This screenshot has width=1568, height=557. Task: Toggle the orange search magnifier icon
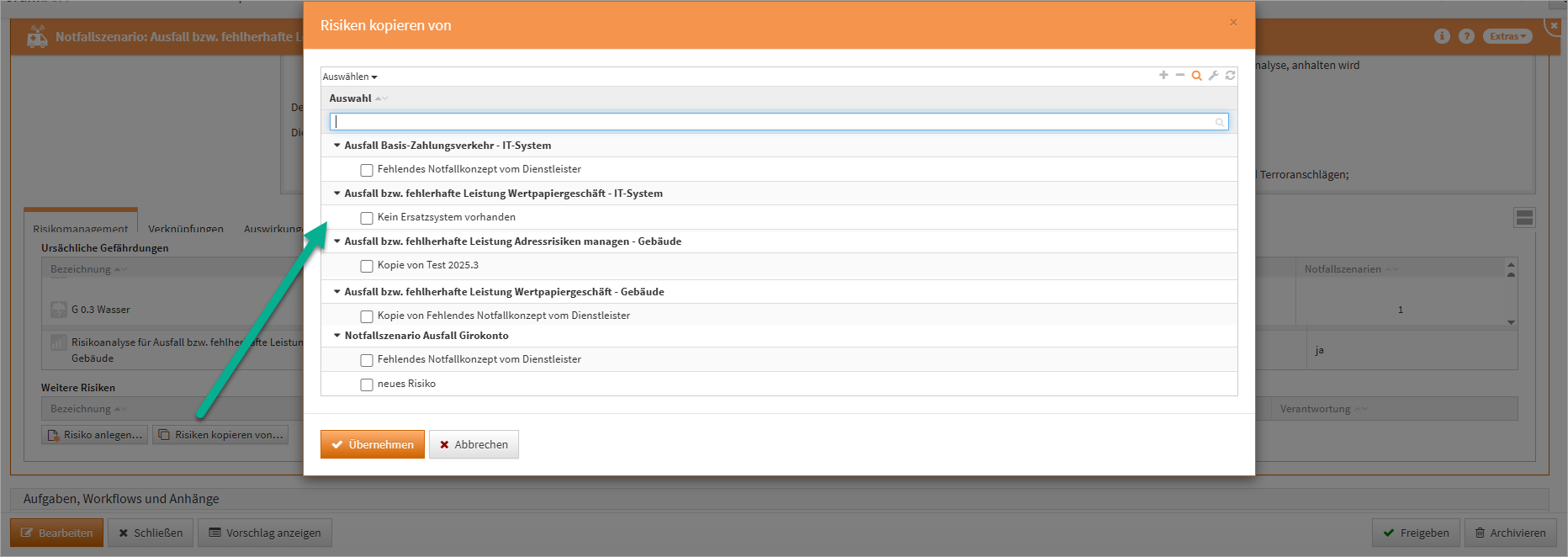pos(1196,76)
